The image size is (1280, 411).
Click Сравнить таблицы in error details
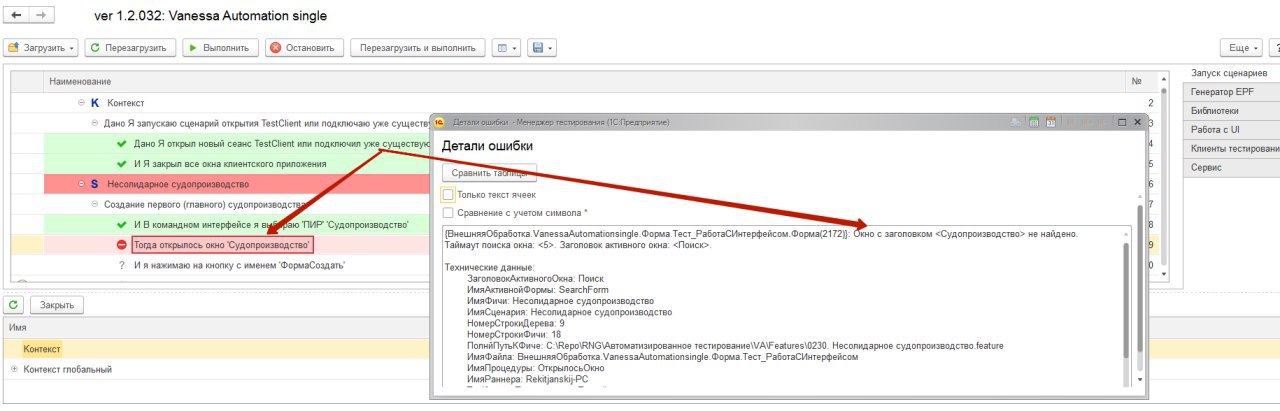[x=489, y=173]
